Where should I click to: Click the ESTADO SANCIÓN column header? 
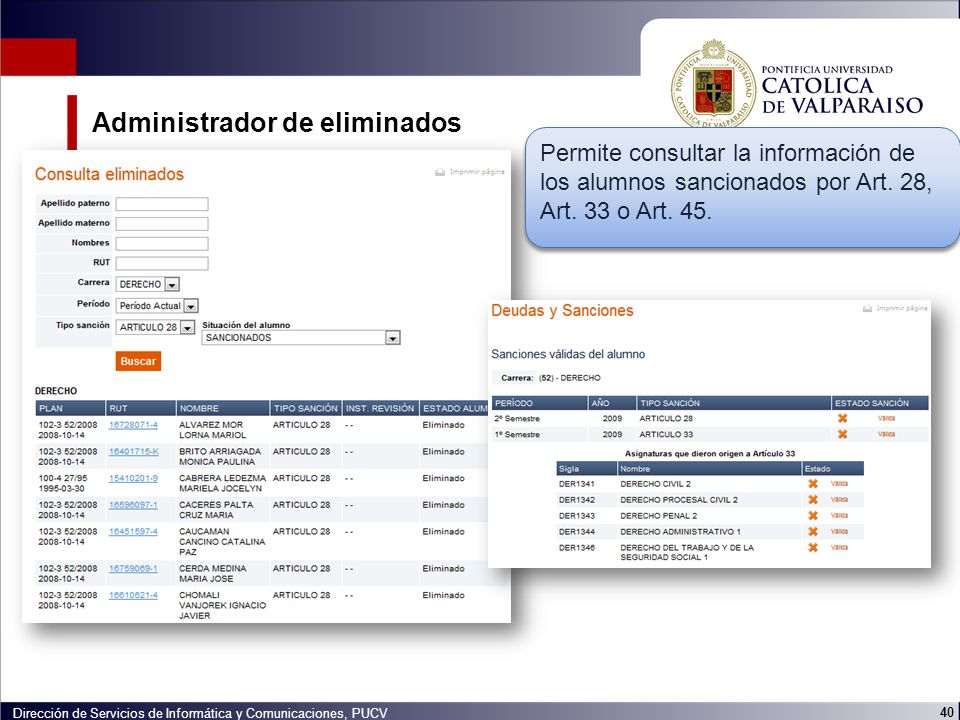pos(880,403)
